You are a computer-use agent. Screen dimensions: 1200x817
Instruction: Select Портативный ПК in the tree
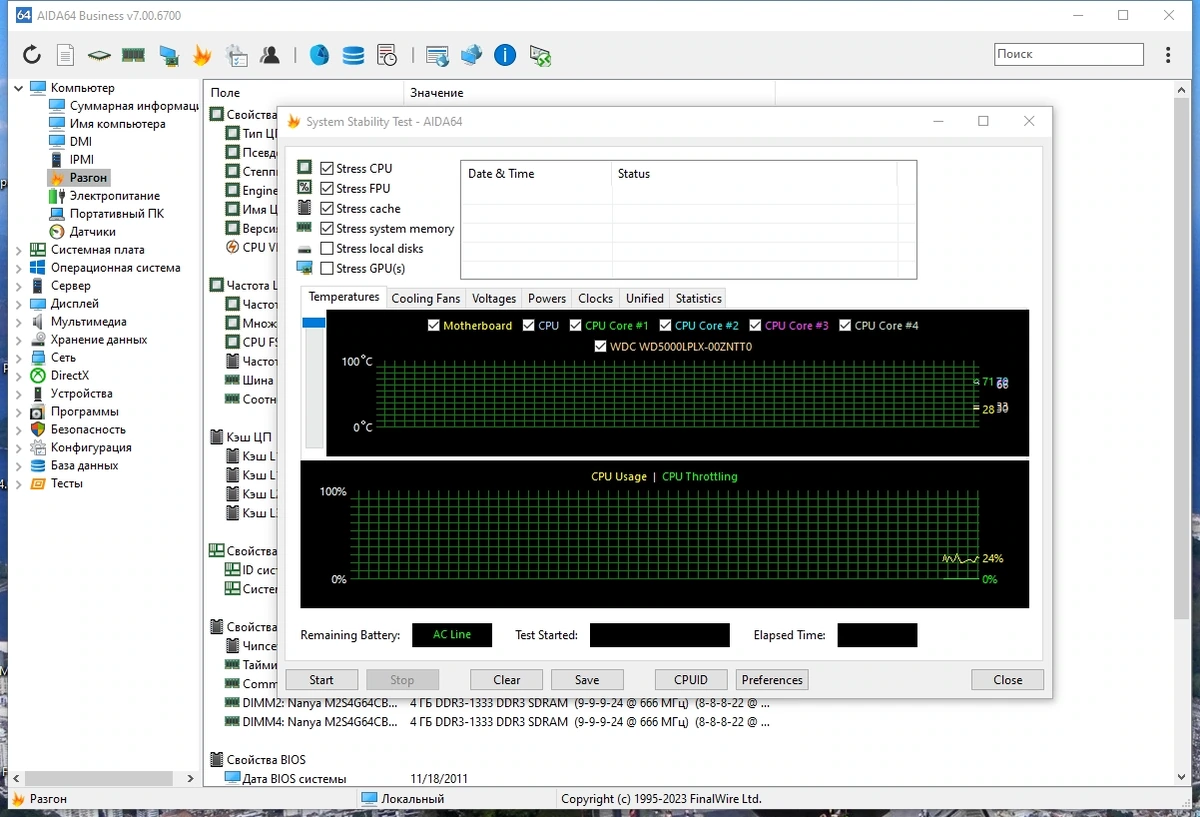[116, 214]
